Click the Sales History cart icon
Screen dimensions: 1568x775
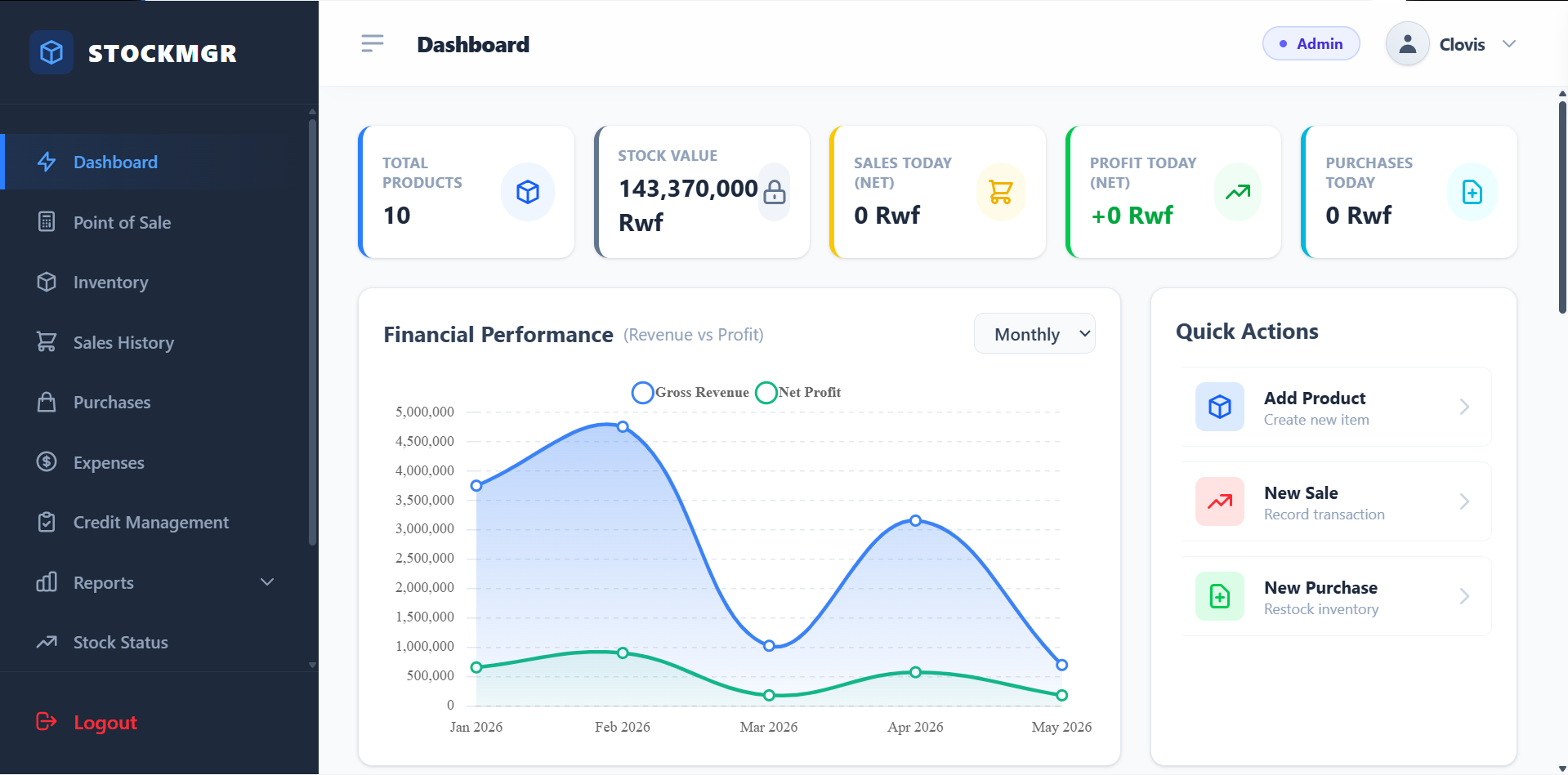click(47, 341)
